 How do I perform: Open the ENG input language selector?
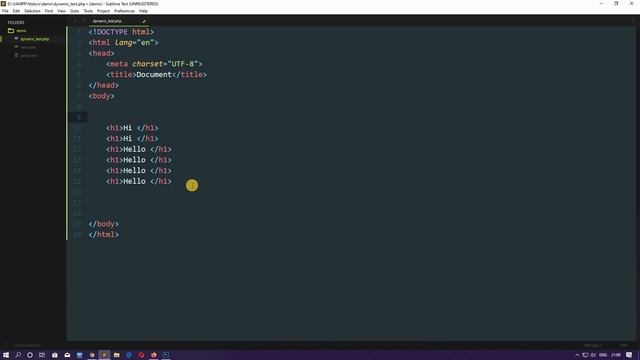click(603, 355)
